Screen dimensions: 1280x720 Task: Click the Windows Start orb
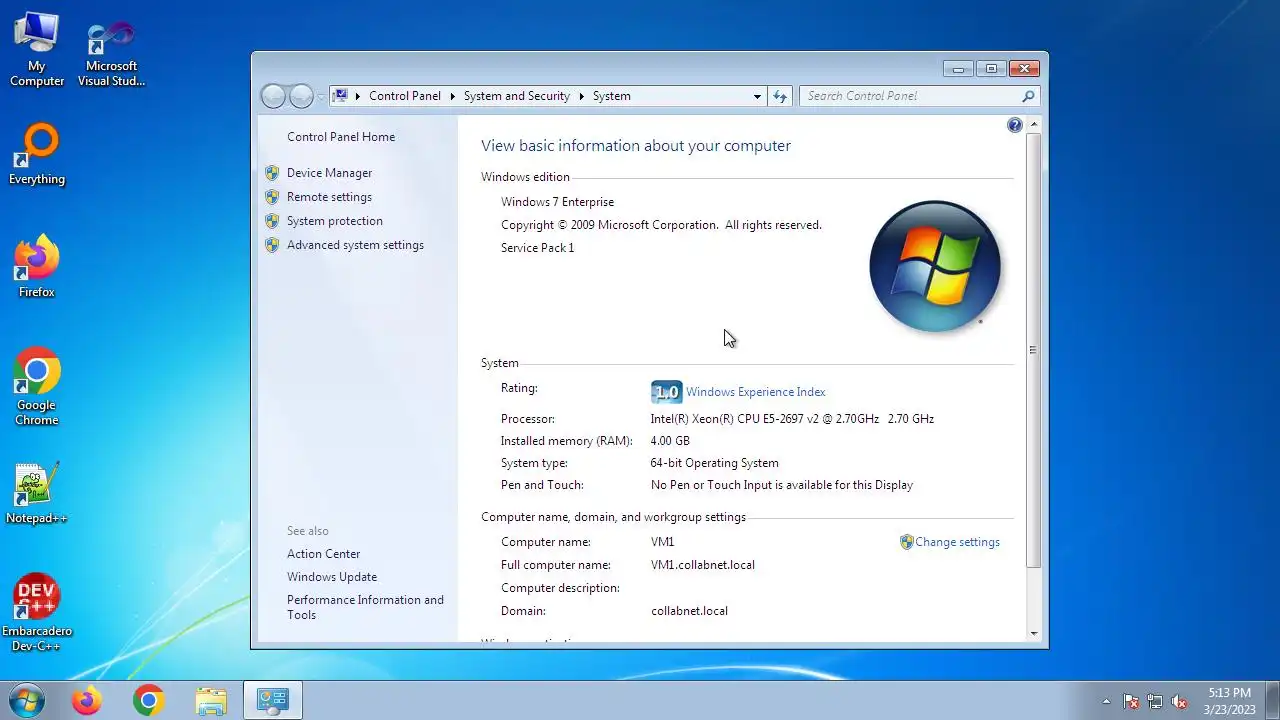pyautogui.click(x=26, y=700)
